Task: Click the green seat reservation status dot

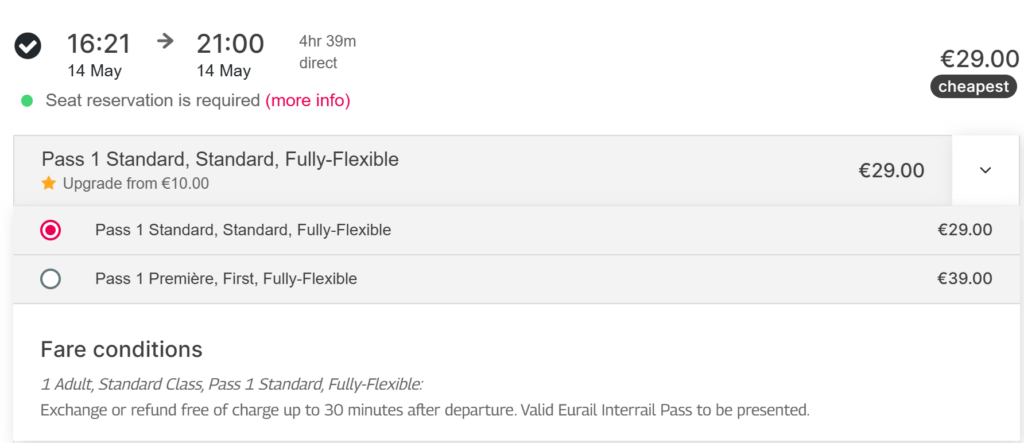Action: point(27,101)
